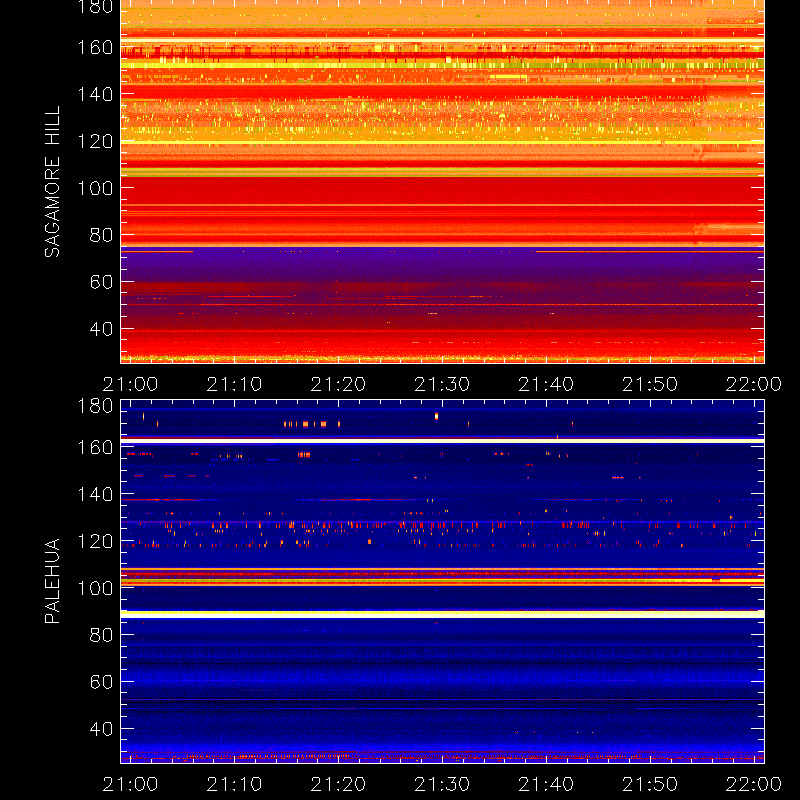Image resolution: width=800 pixels, height=800 pixels.
Task: Select Sagamore Hill plot's 100 frequency tick label
Action: pyautogui.click(x=95, y=188)
